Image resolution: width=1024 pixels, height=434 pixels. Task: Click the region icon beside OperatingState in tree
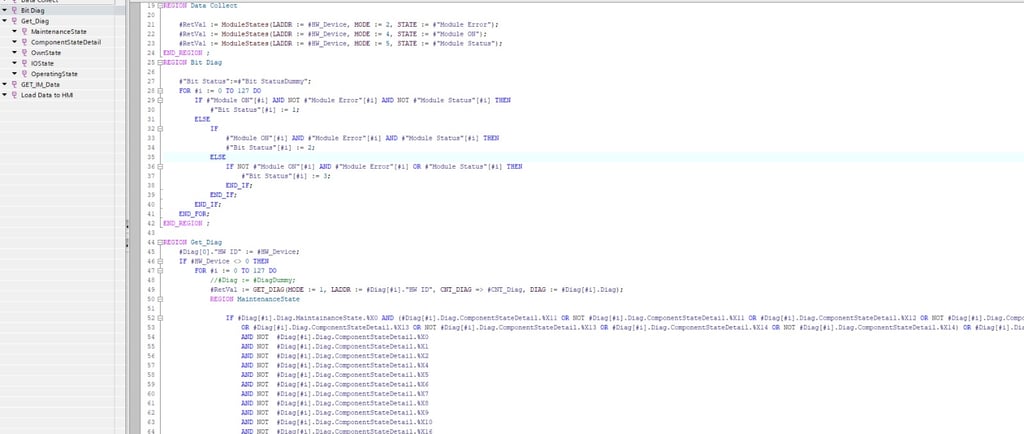coord(24,74)
